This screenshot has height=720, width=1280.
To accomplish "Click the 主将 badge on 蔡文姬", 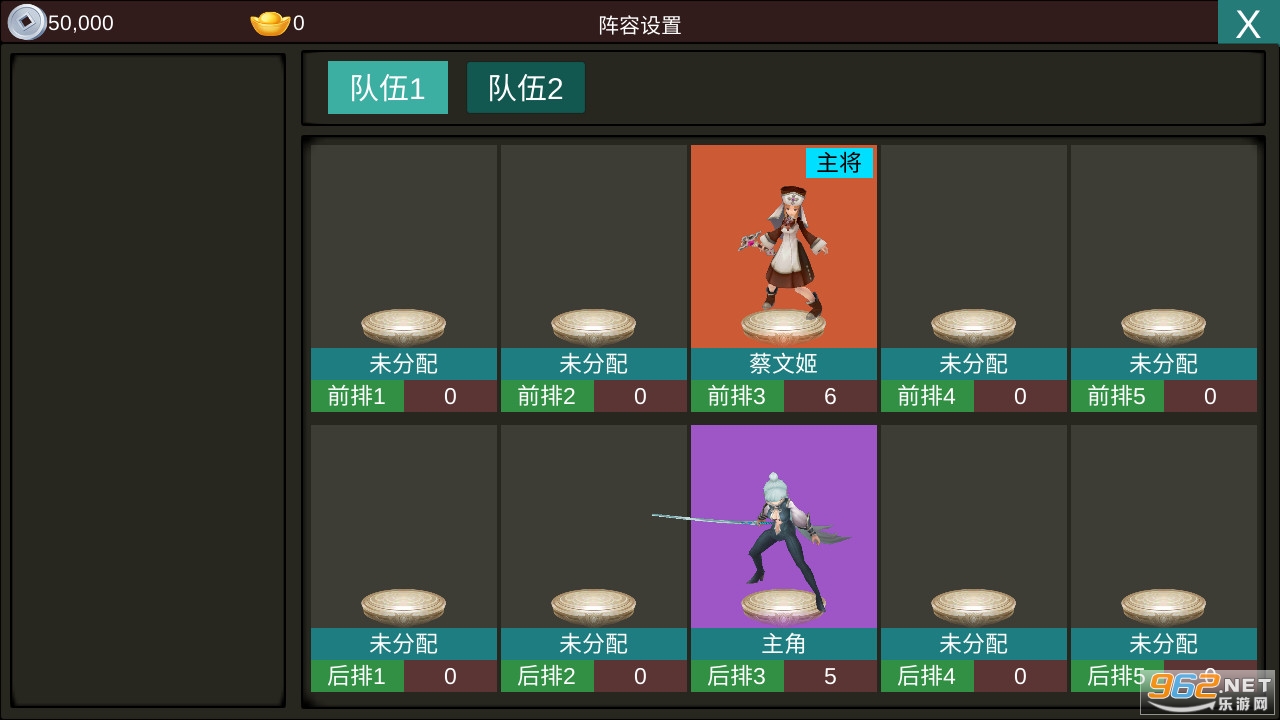I will (x=839, y=163).
